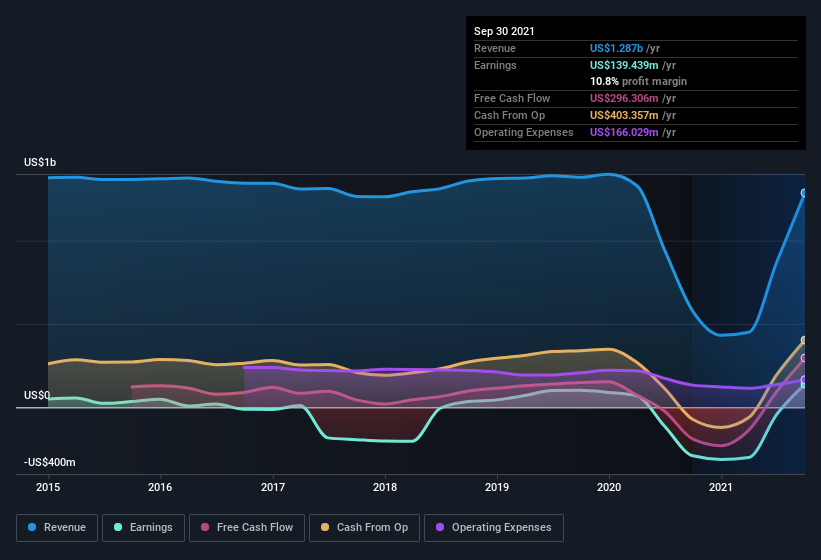Select the 2019 x-axis label
821x560 pixels.
click(497, 487)
